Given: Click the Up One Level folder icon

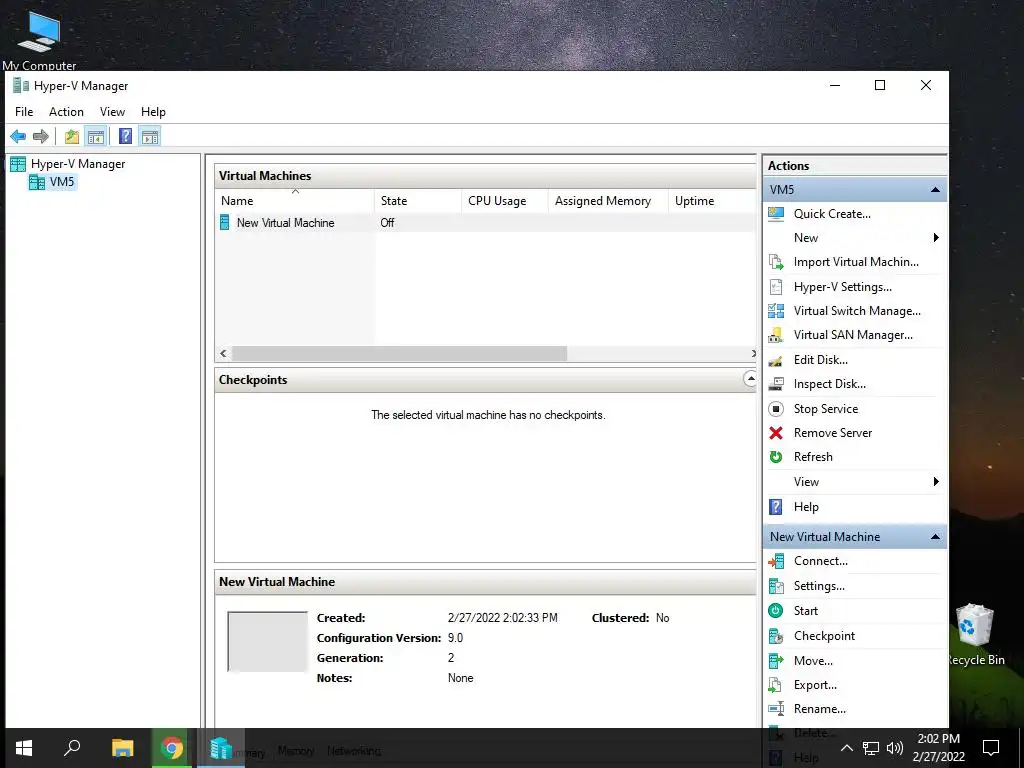Looking at the screenshot, I should pos(72,136).
